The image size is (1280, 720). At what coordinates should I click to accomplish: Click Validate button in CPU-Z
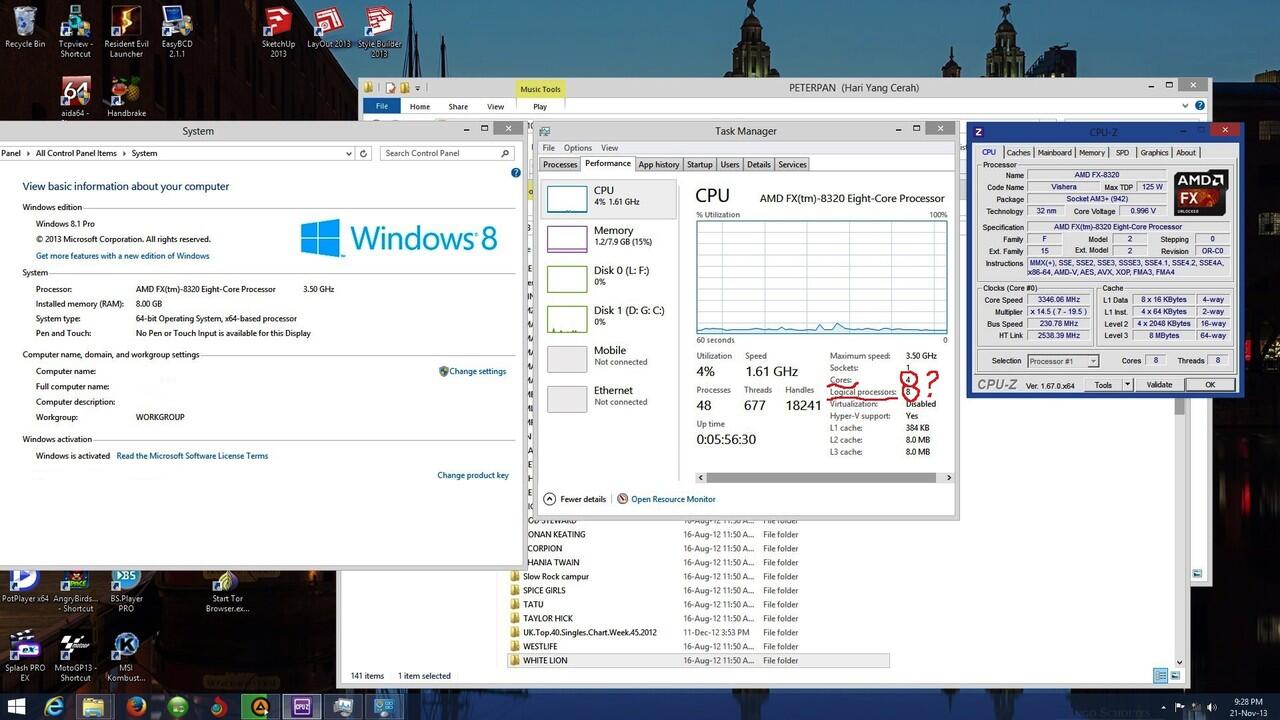coord(1159,384)
